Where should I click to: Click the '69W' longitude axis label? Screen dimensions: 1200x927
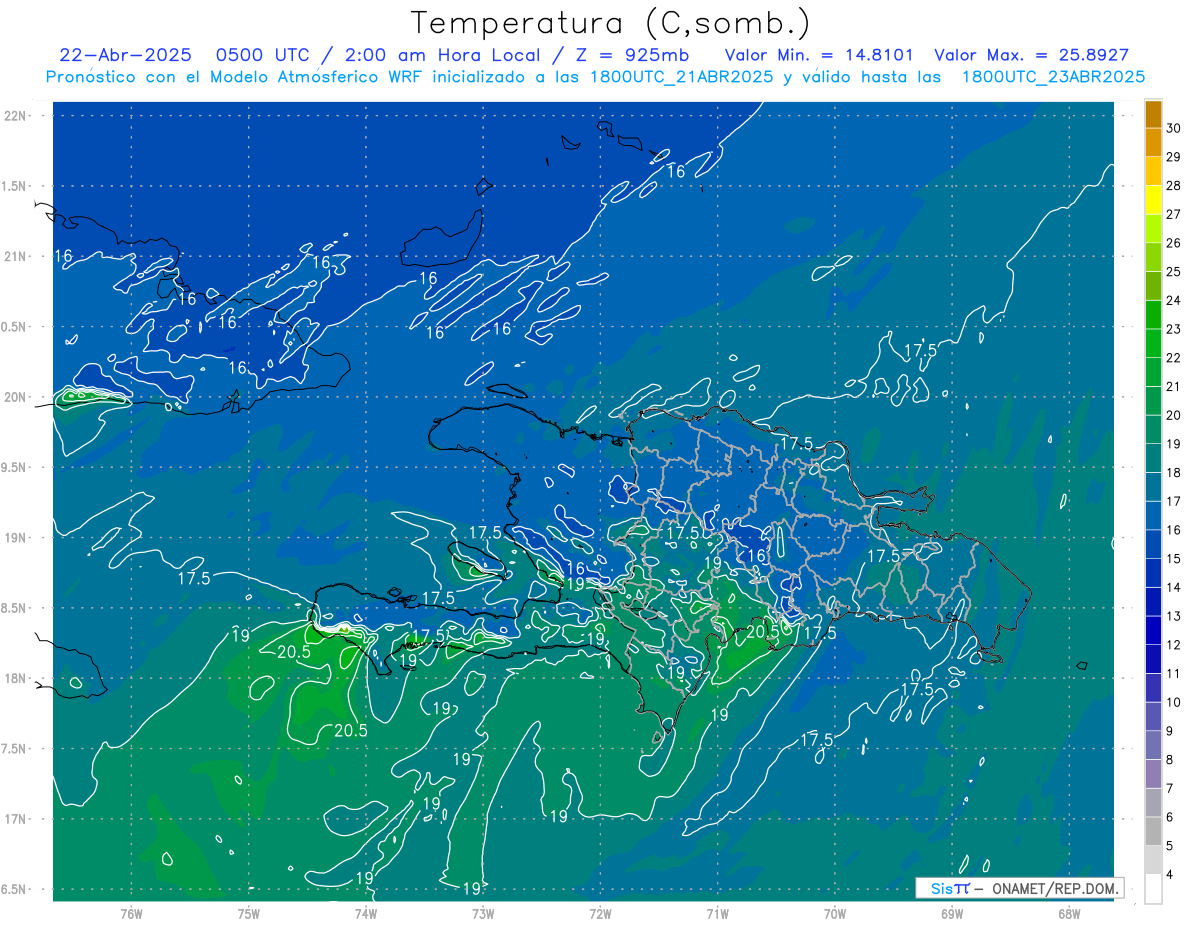[952, 913]
